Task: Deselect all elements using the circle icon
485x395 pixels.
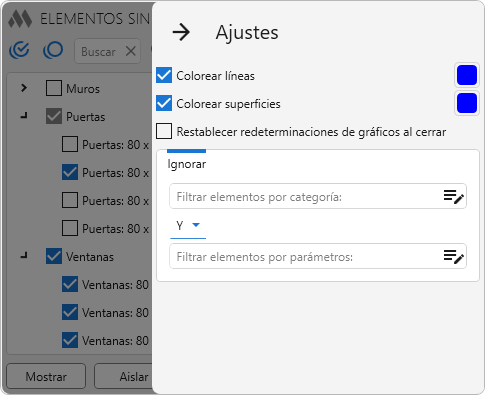Action: point(53,51)
